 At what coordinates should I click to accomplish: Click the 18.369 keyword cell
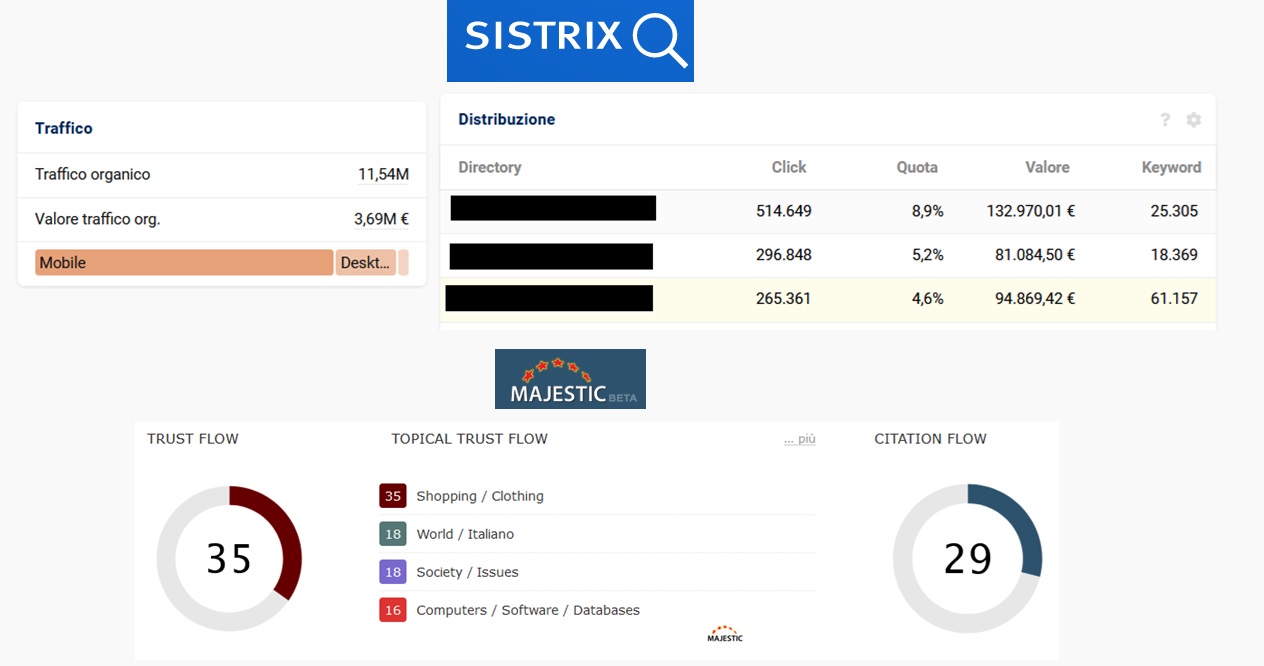pyautogui.click(x=1174, y=255)
